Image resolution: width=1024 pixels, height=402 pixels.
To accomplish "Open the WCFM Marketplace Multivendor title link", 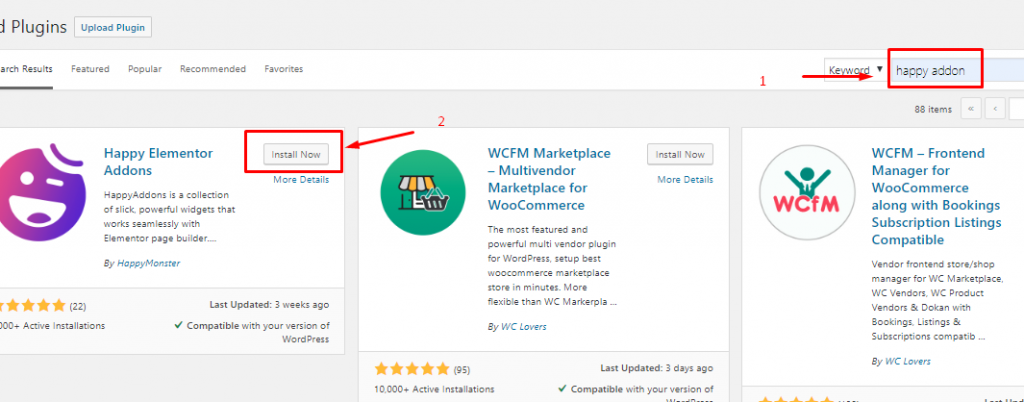I will (x=549, y=179).
